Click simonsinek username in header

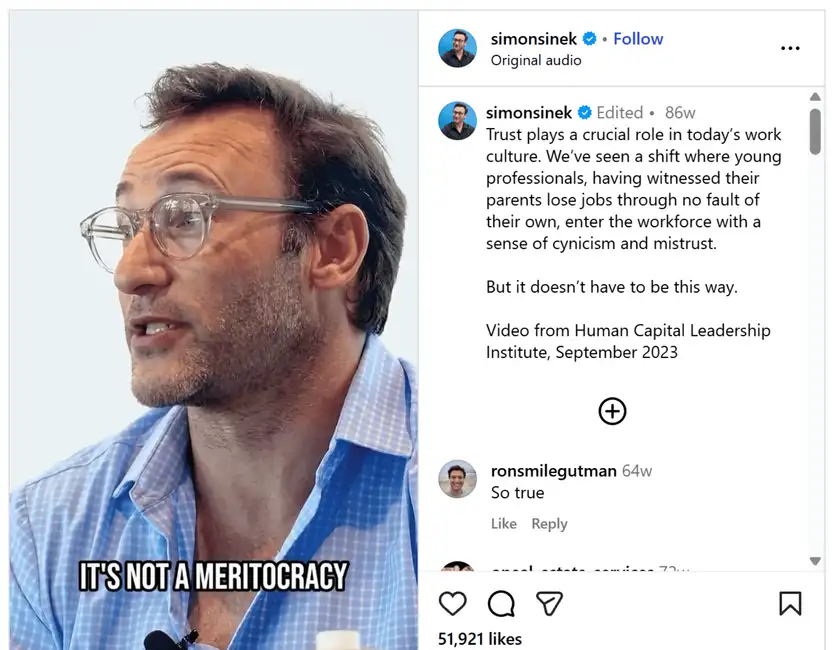click(x=534, y=39)
